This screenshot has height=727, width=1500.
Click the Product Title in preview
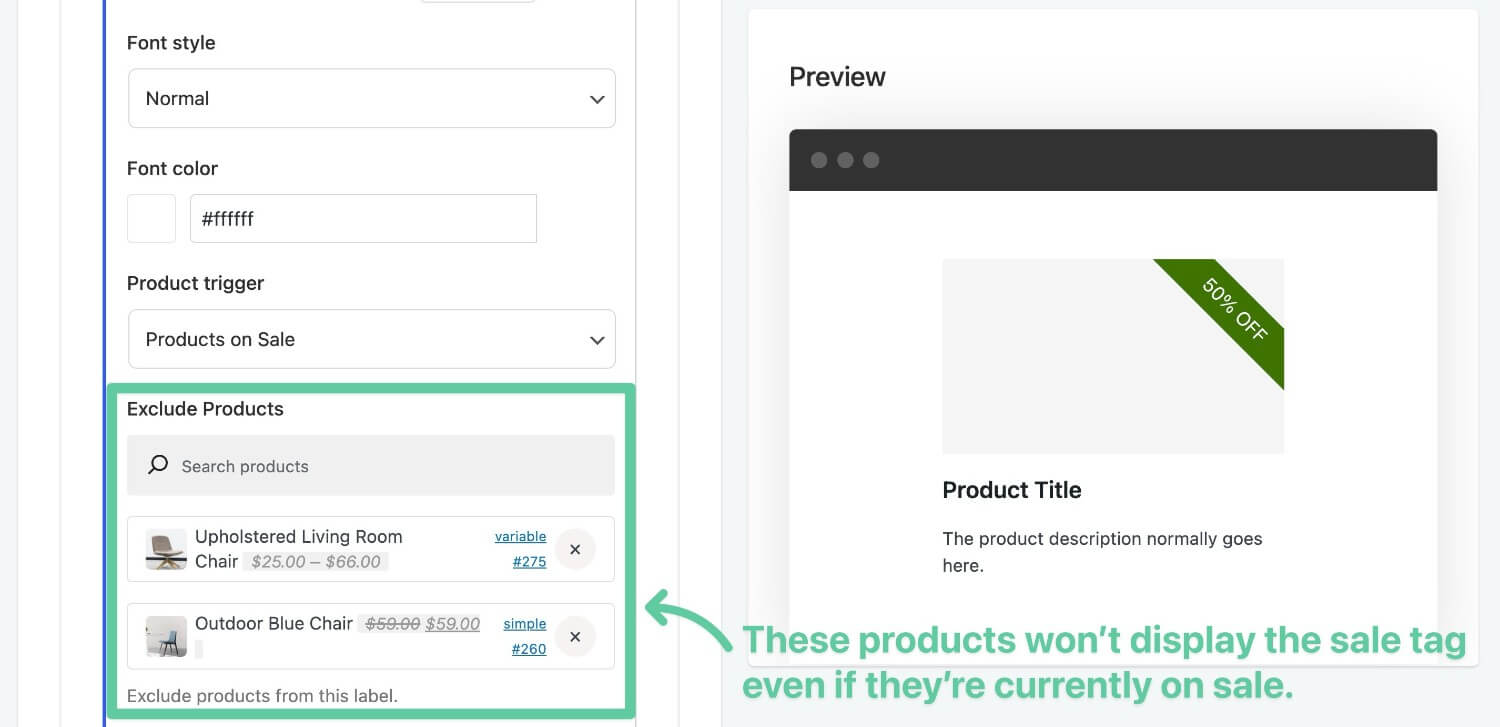[1012, 490]
